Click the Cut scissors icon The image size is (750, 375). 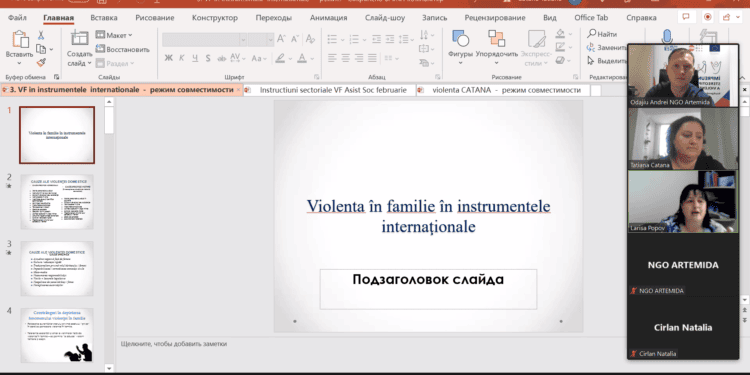41,35
